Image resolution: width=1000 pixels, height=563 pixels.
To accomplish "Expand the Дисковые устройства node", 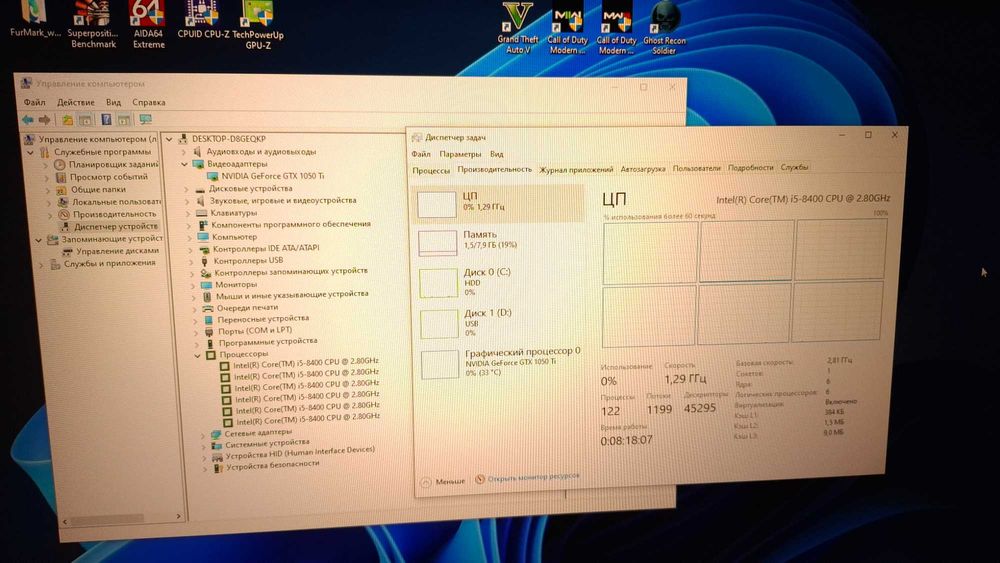I will (186, 189).
